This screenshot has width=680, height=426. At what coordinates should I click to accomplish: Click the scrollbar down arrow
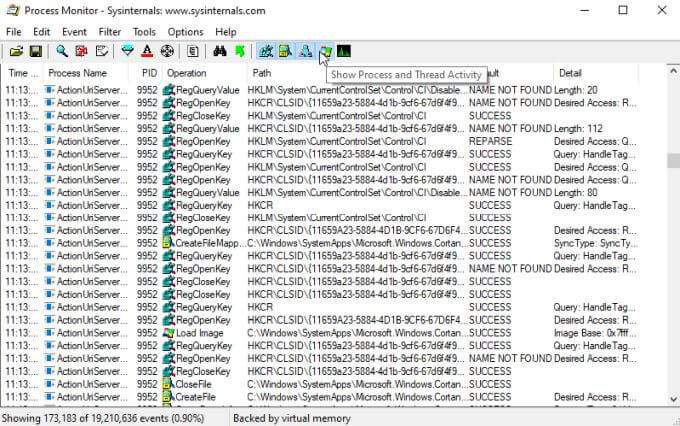(x=673, y=398)
